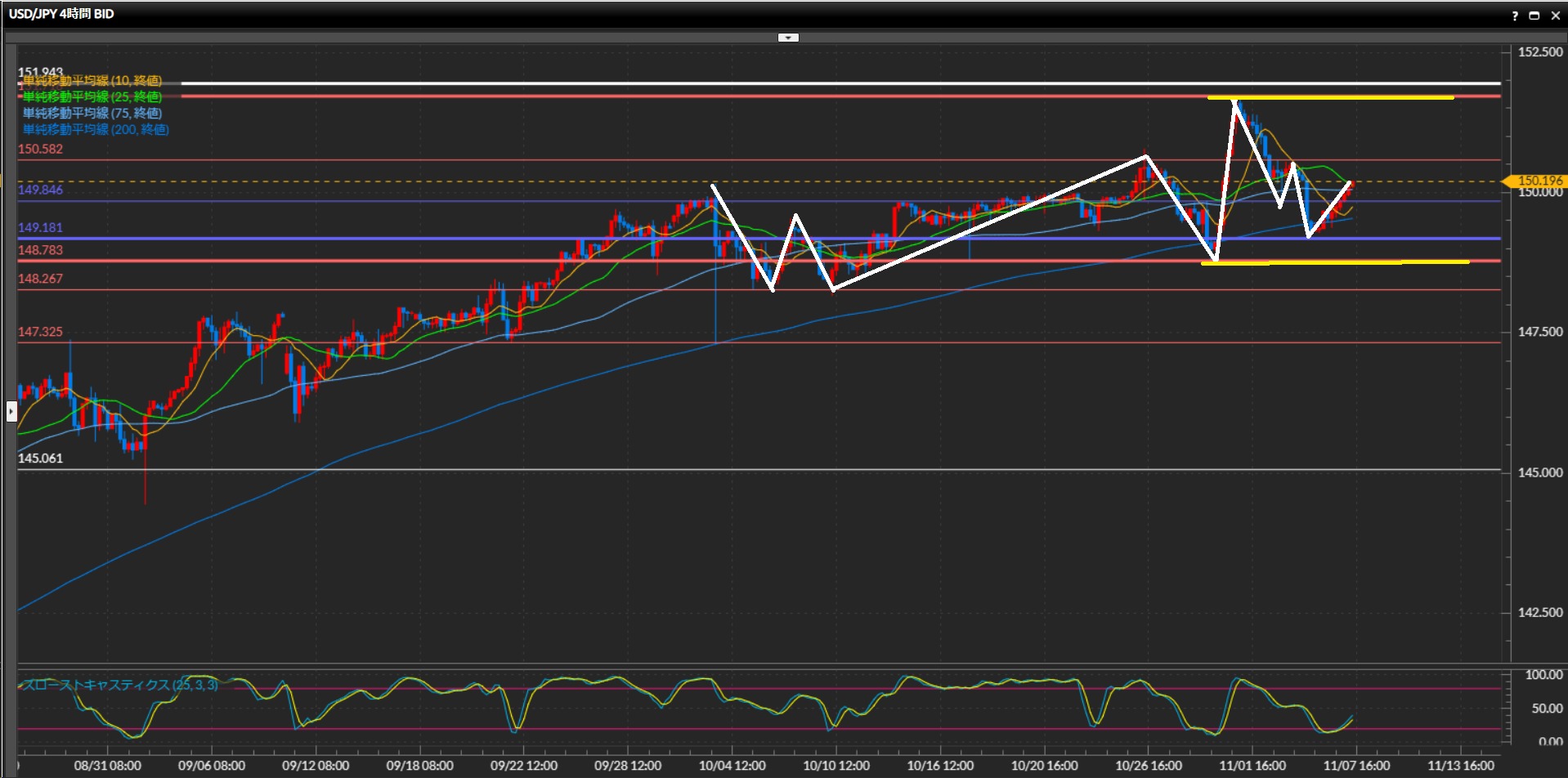This screenshot has height=778, width=1568.
Task: Expand the left side panel arrow
Action: pyautogui.click(x=11, y=411)
